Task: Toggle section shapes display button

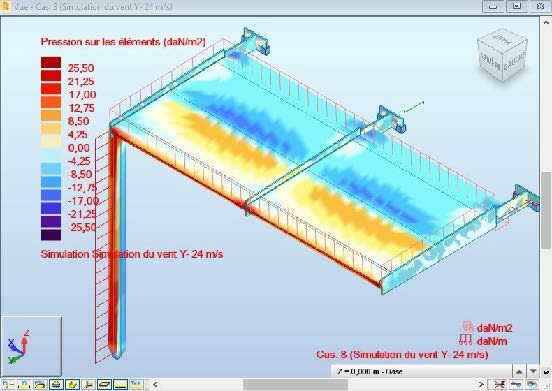Action: 72,384
